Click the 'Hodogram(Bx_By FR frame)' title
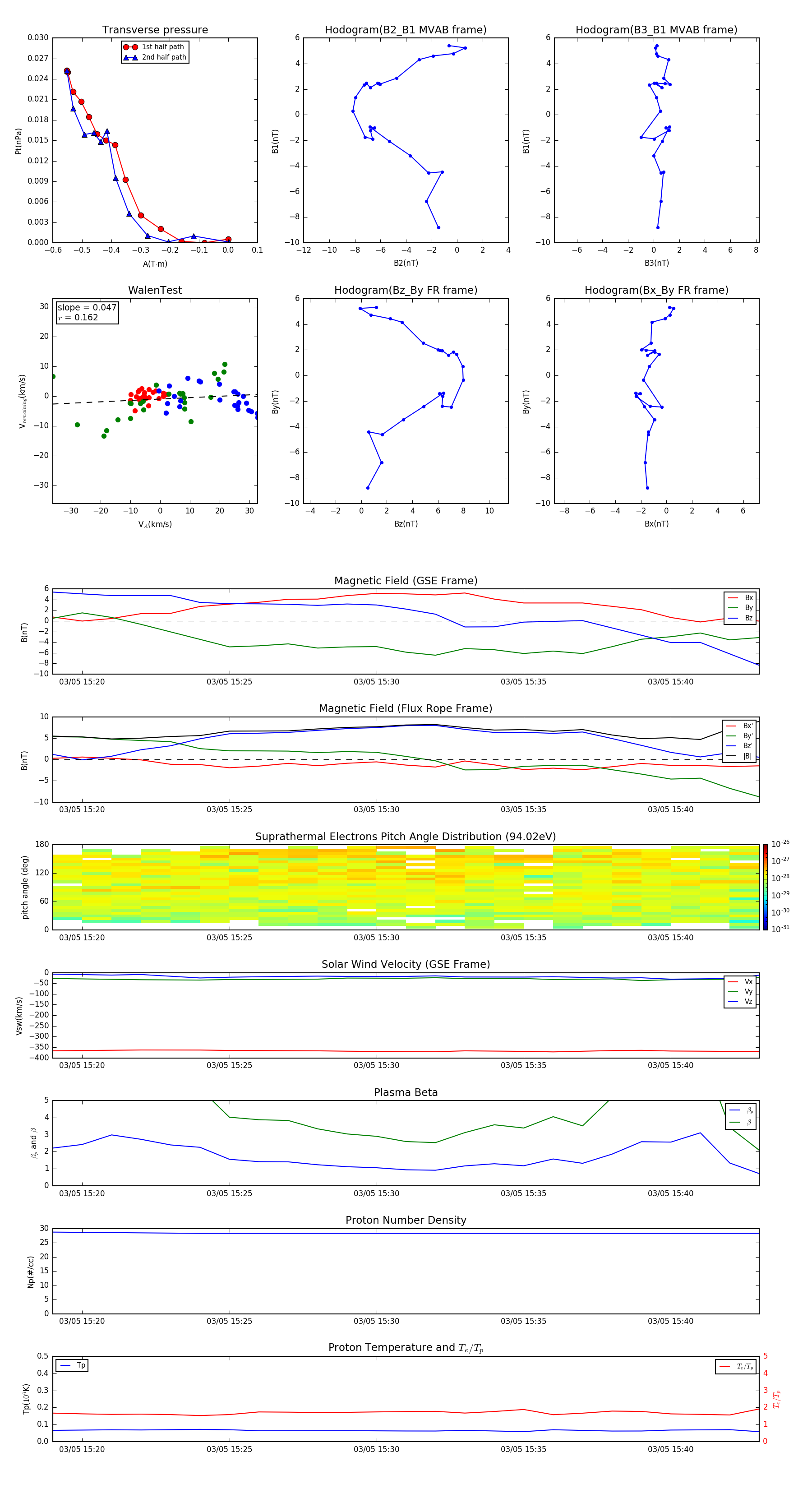Viewport: 812px width, 1489px height. (656, 290)
